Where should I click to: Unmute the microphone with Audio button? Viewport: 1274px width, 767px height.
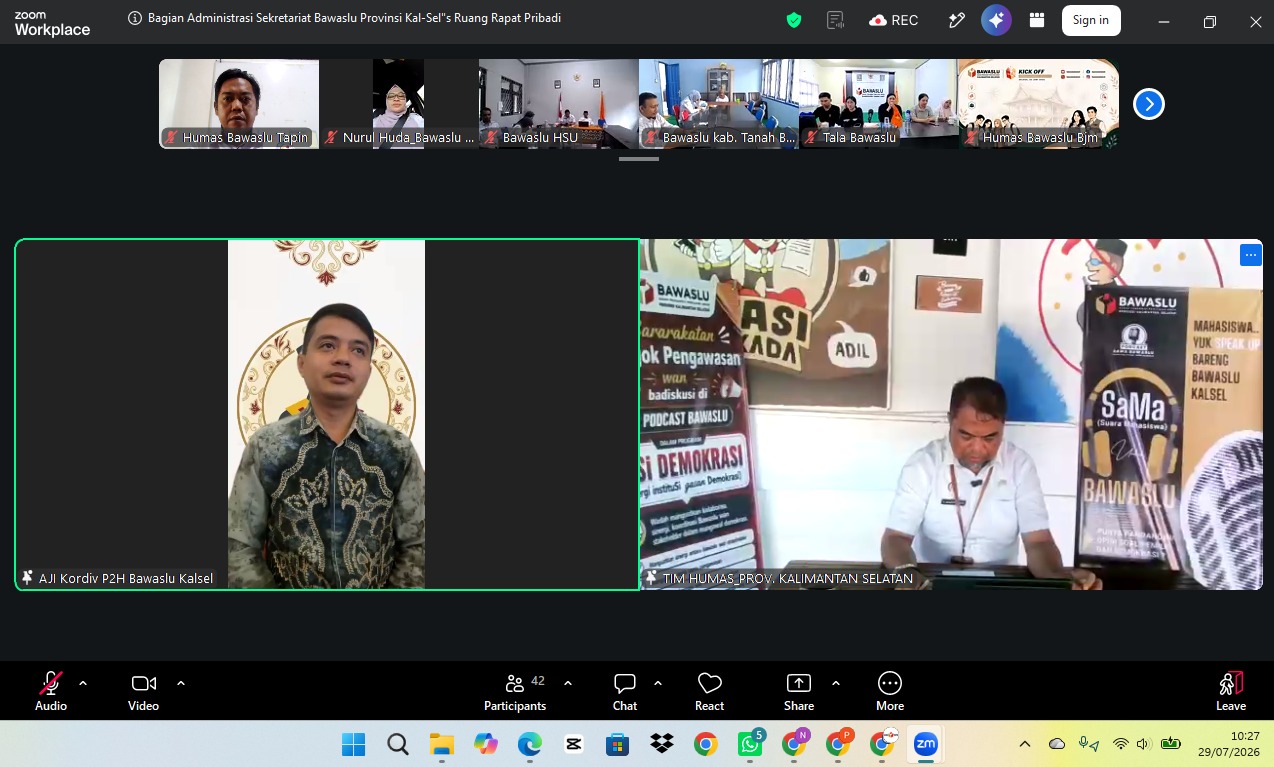tap(51, 692)
